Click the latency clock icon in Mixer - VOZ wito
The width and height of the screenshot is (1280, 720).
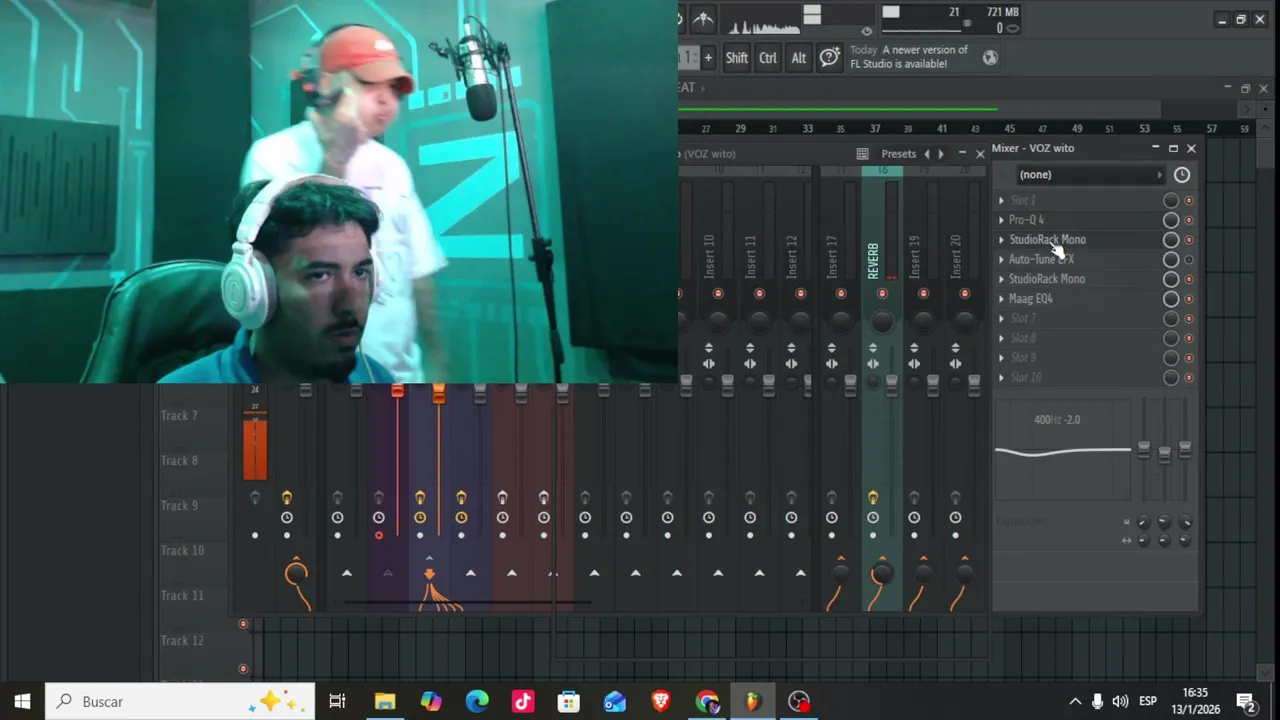(x=1181, y=175)
